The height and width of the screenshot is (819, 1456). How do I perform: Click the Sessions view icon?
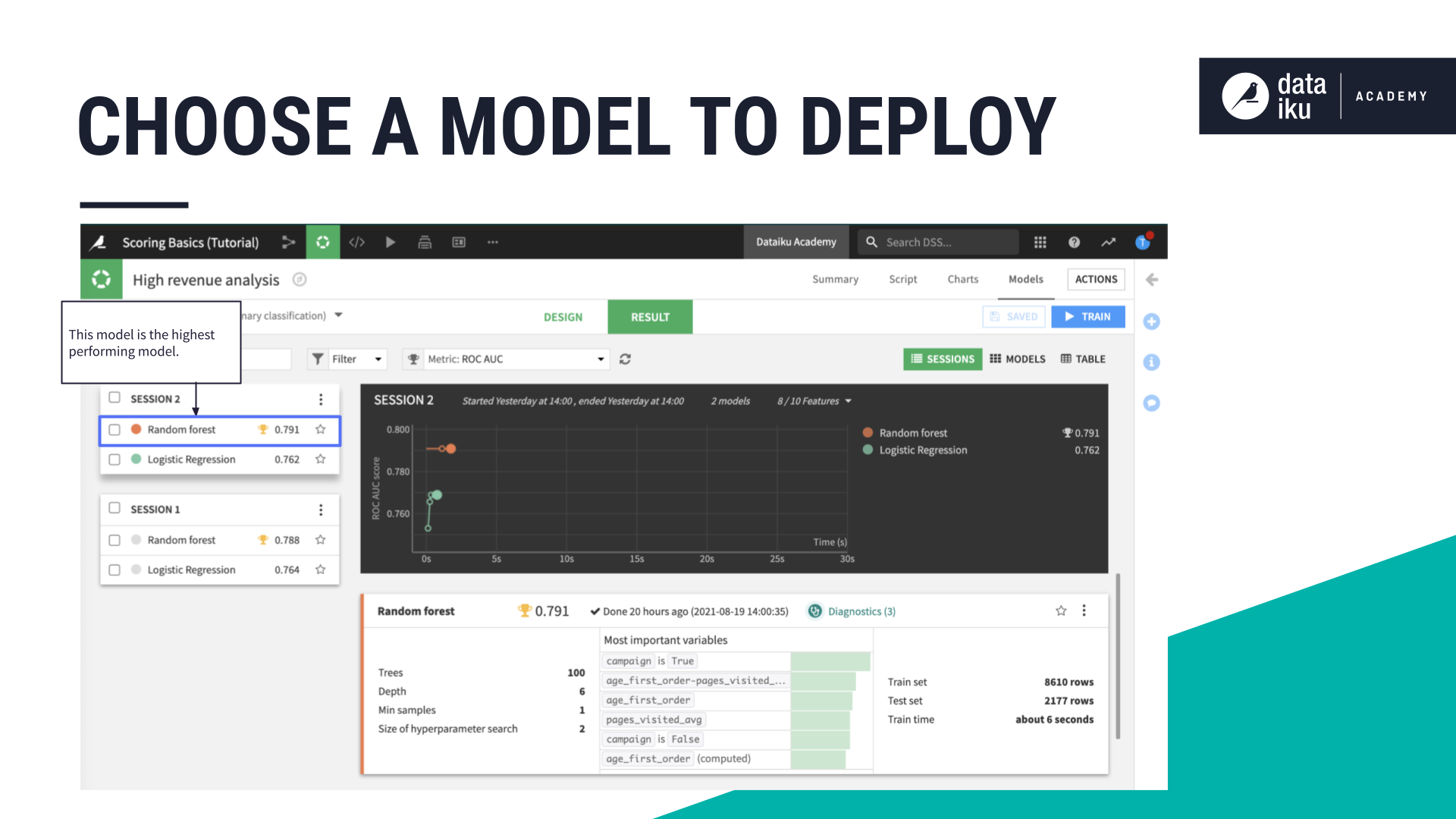941,358
